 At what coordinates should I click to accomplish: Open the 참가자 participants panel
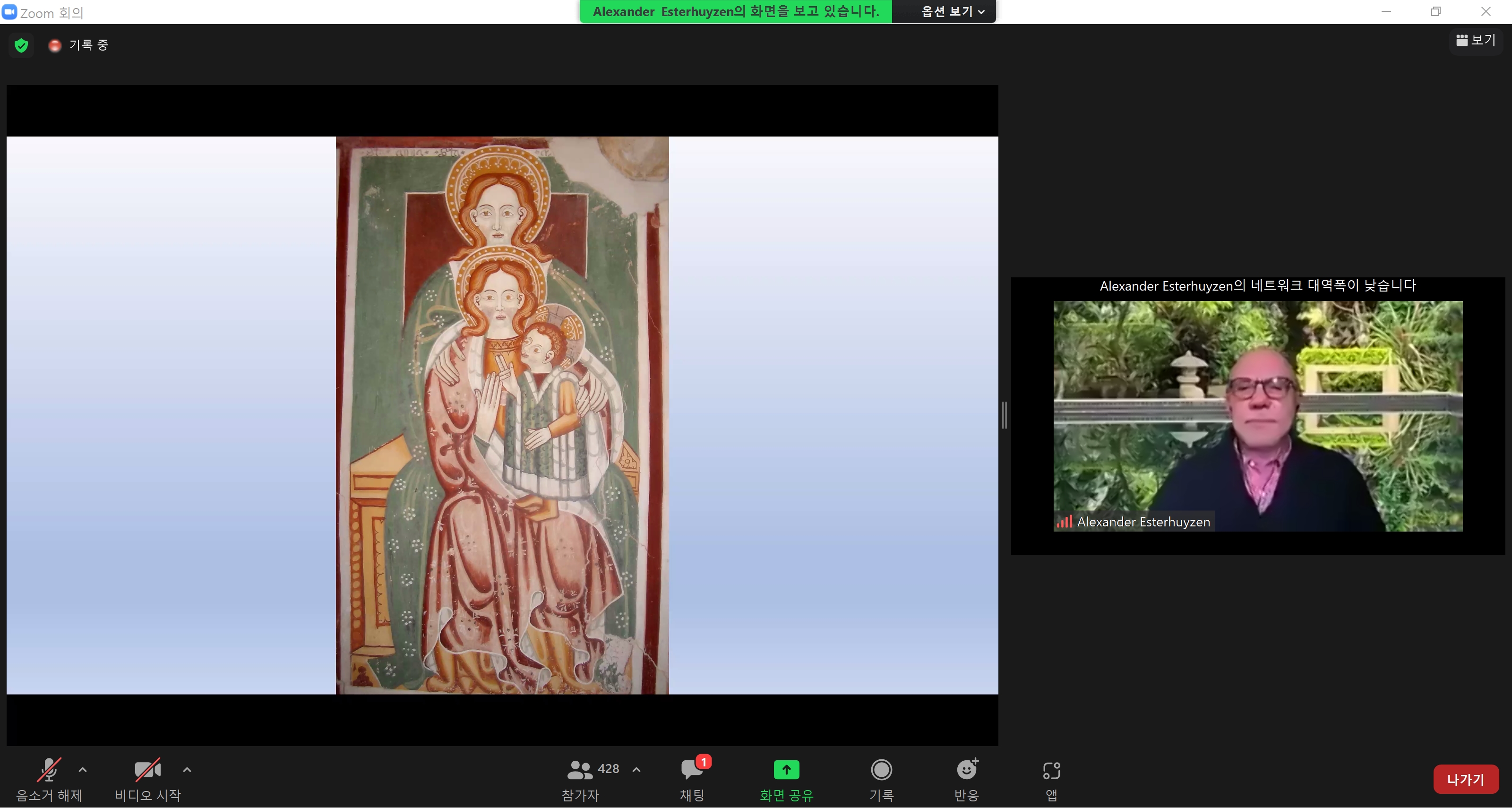click(581, 780)
